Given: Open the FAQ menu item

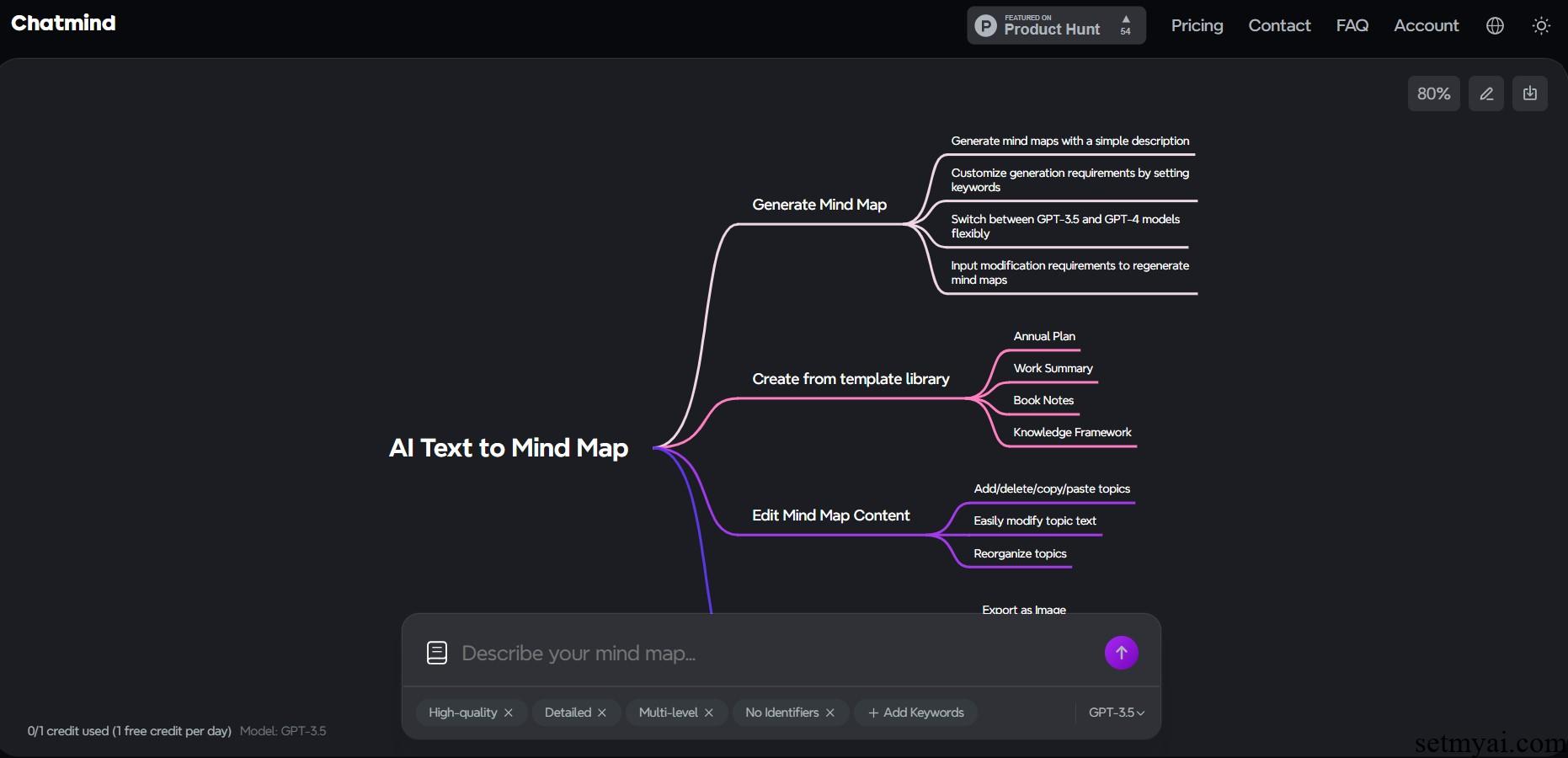Looking at the screenshot, I should pyautogui.click(x=1352, y=25).
